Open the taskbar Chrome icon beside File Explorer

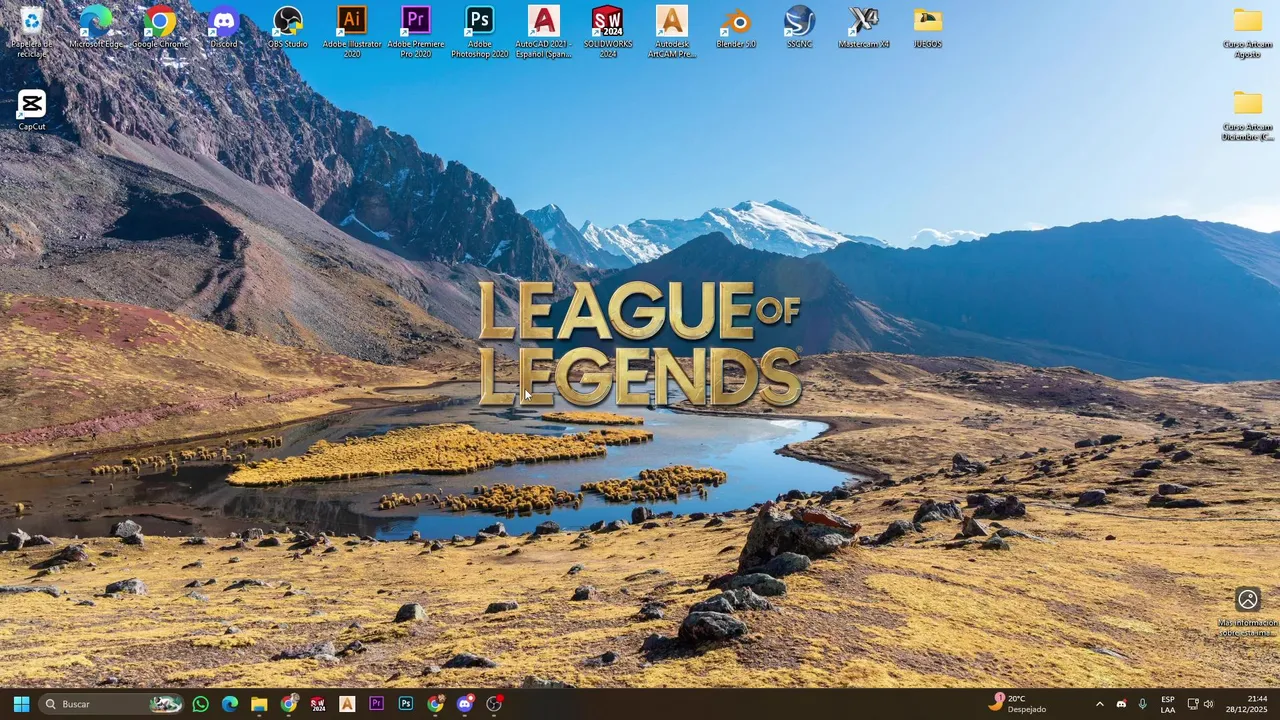pos(289,704)
